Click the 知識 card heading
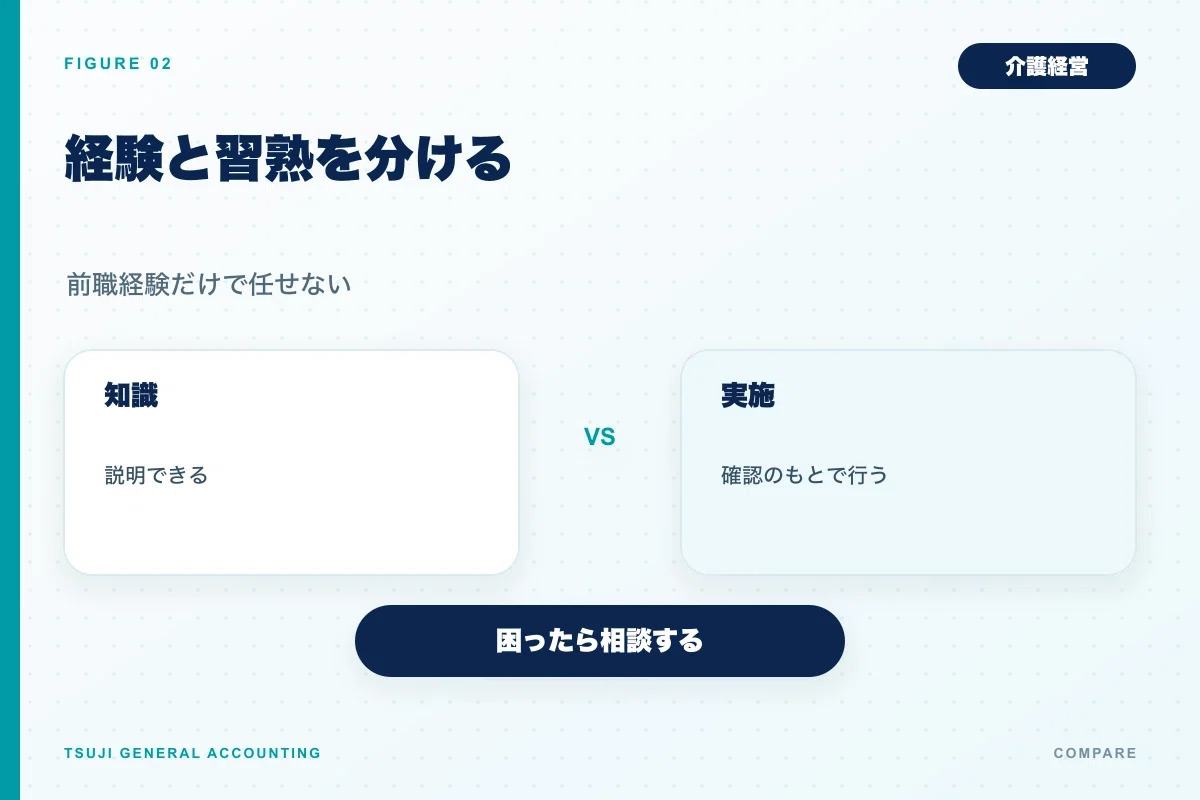Screen dimensions: 1200x800 point(131,396)
